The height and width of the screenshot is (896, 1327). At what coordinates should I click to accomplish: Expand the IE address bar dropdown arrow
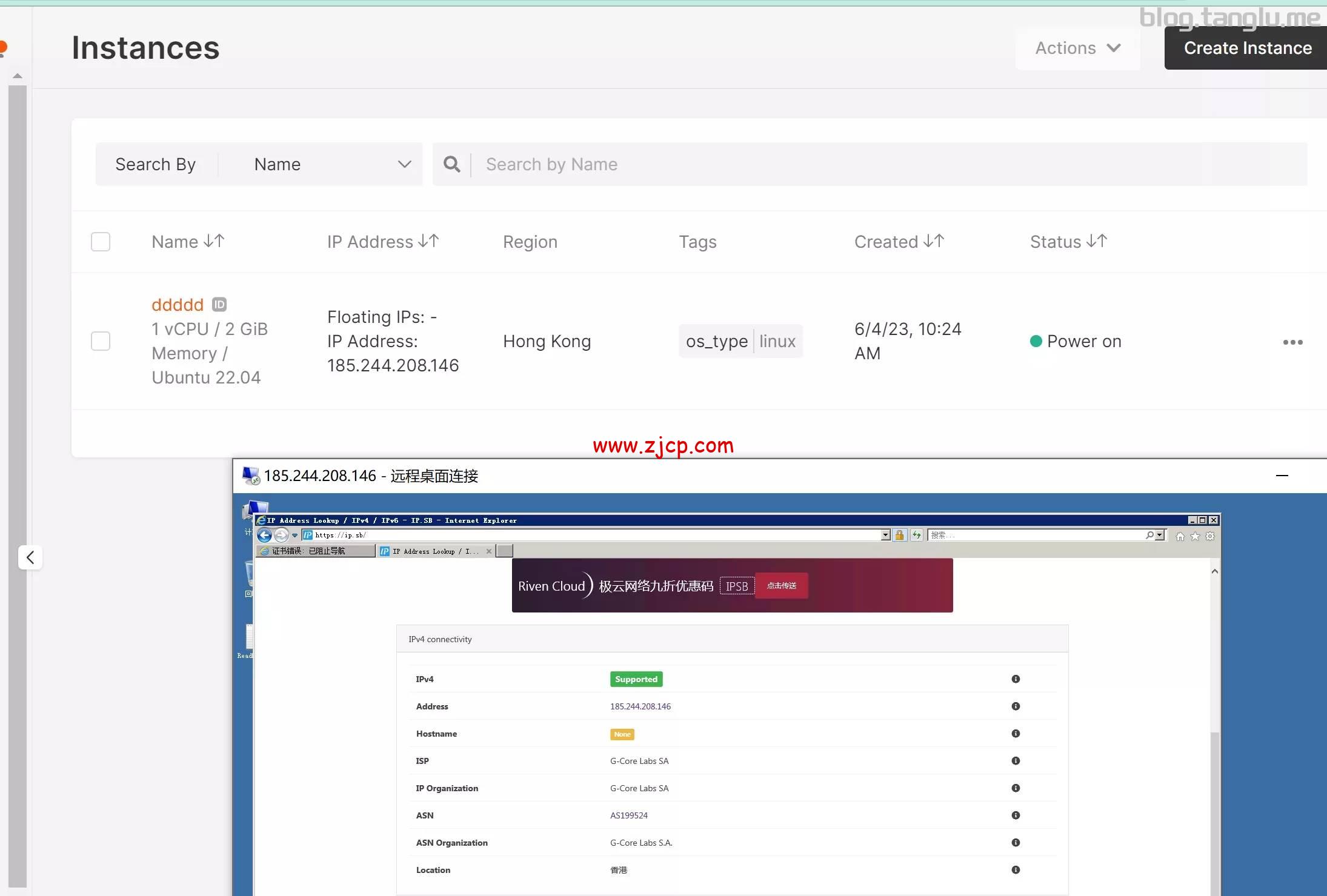click(x=885, y=535)
